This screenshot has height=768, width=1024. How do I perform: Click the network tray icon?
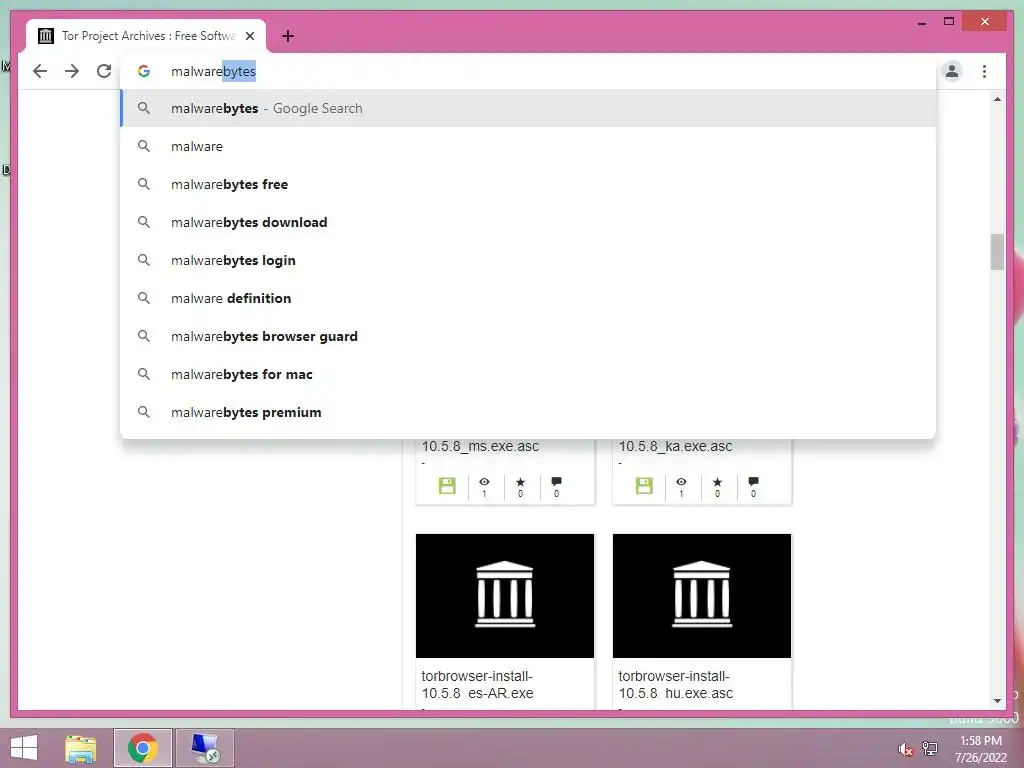point(930,748)
